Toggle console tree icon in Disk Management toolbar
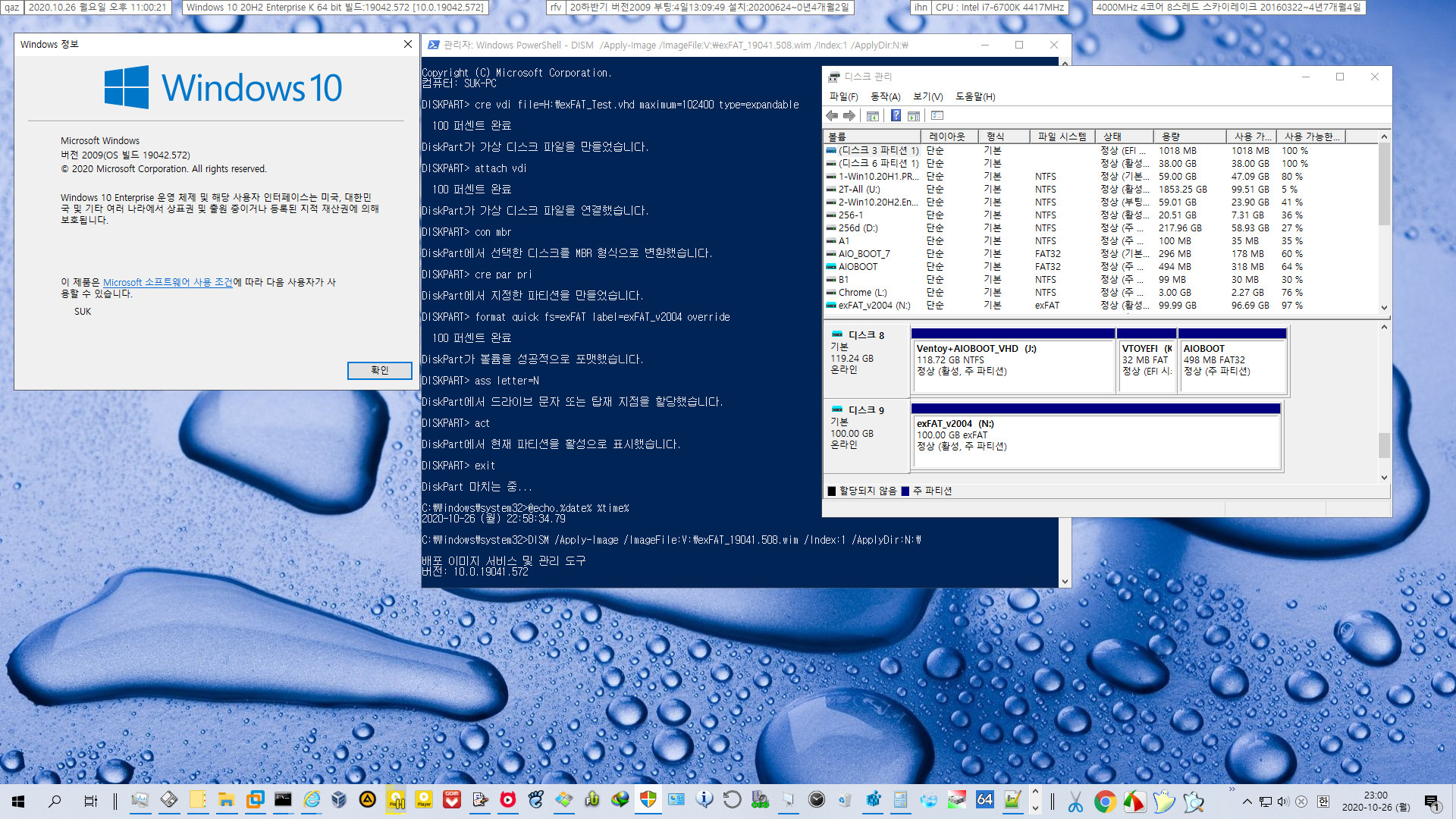Screen dimensions: 1456x819 pos(873,116)
